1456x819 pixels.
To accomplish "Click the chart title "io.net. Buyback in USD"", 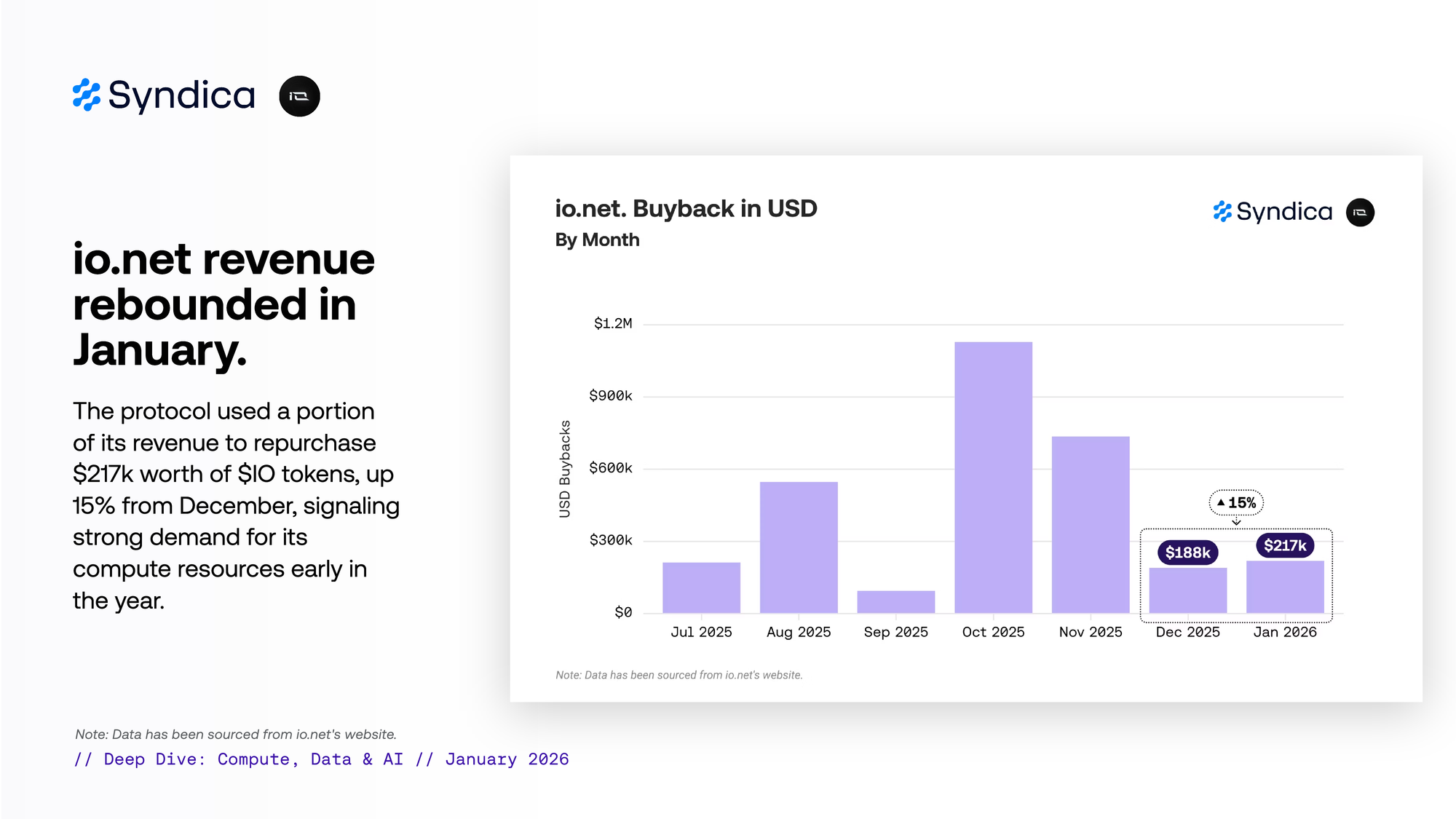I will pyautogui.click(x=686, y=209).
